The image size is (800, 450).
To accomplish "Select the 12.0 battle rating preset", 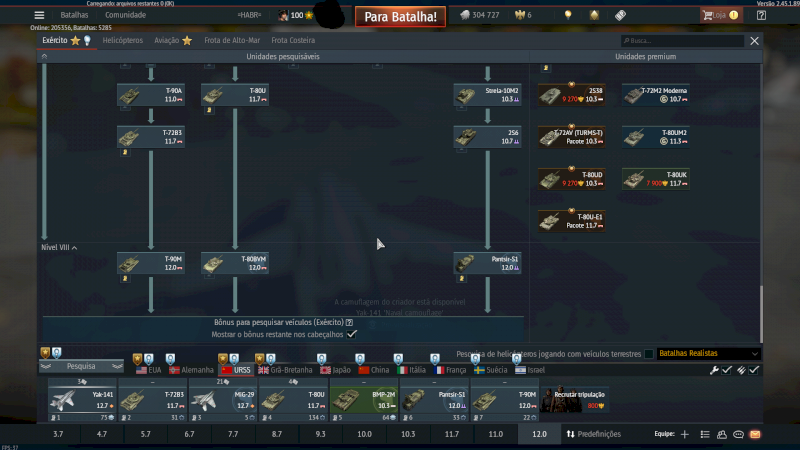I will (x=539, y=435).
